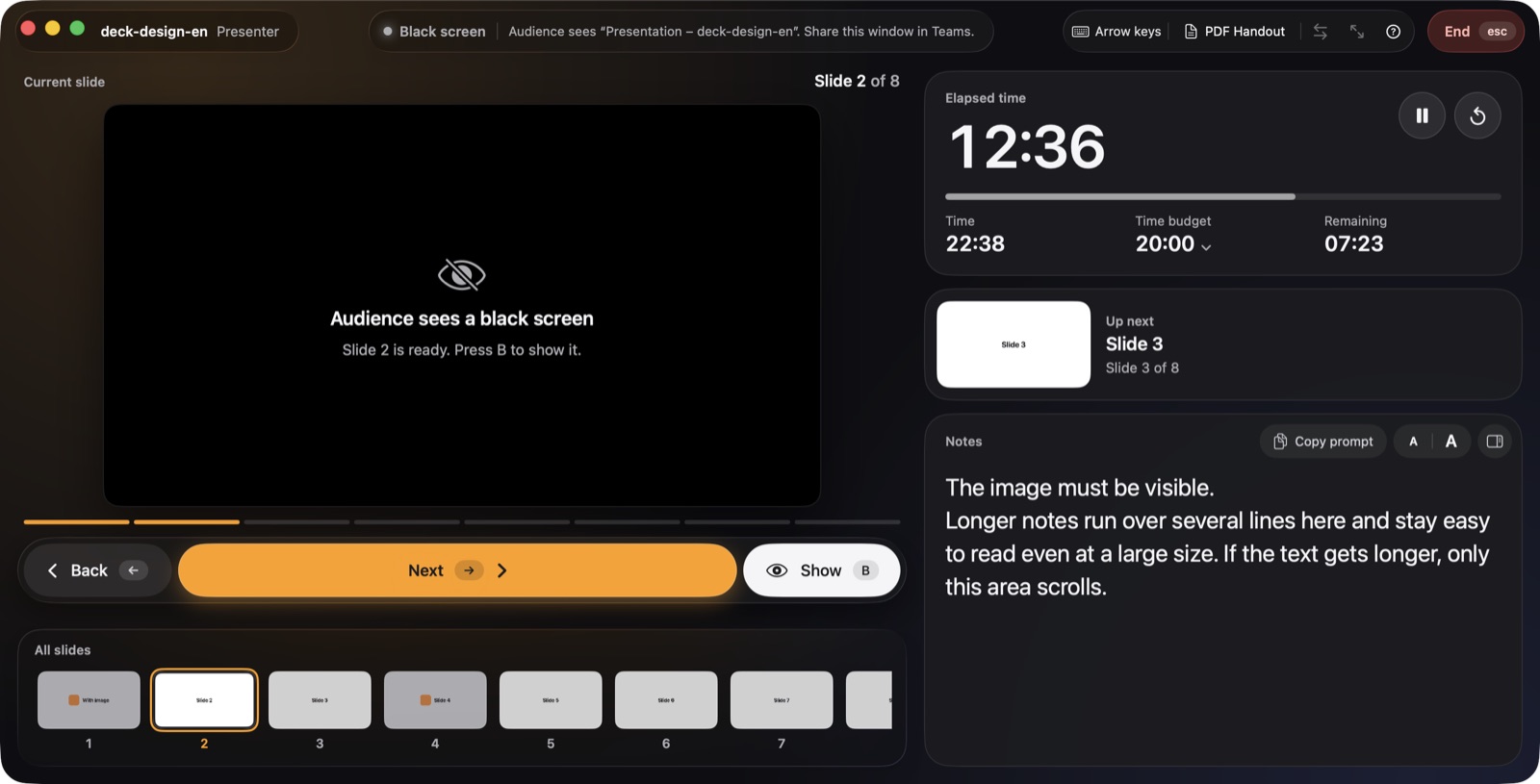The image size is (1540, 784).
Task: Open the Up next Slide 3 preview
Action: click(1014, 344)
